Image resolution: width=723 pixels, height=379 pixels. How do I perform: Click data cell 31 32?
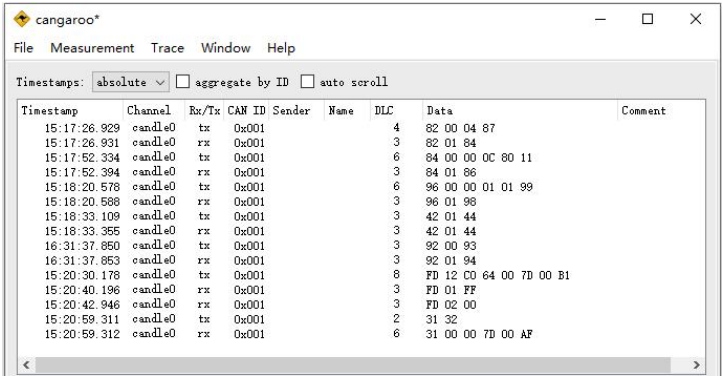[x=441, y=320]
